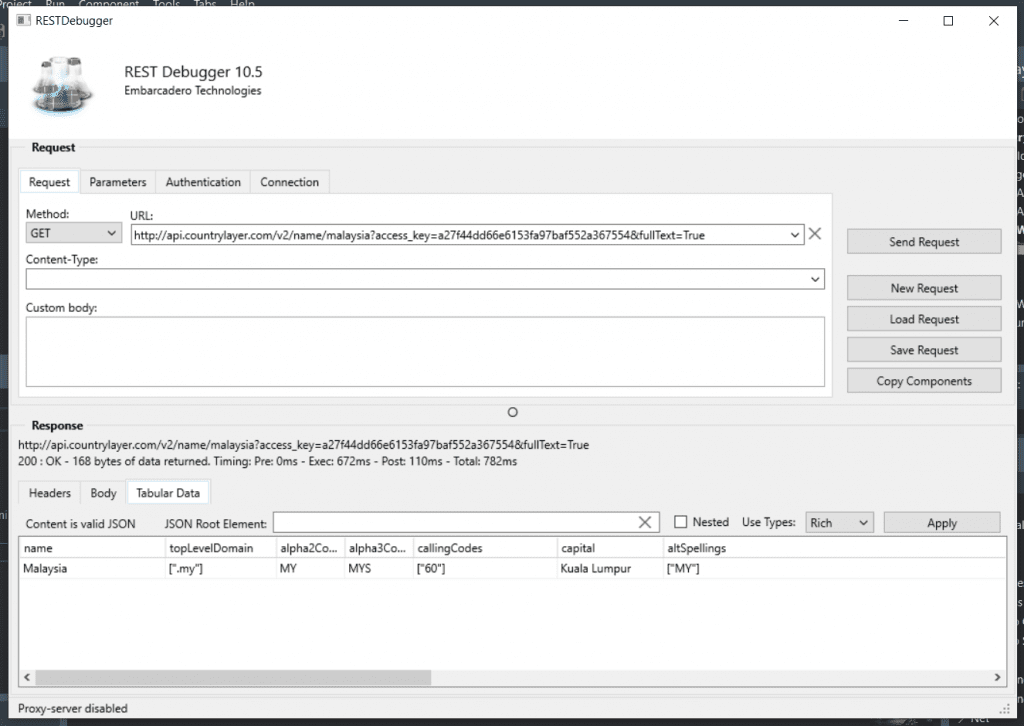Switch to the Parameters tab

click(x=118, y=182)
